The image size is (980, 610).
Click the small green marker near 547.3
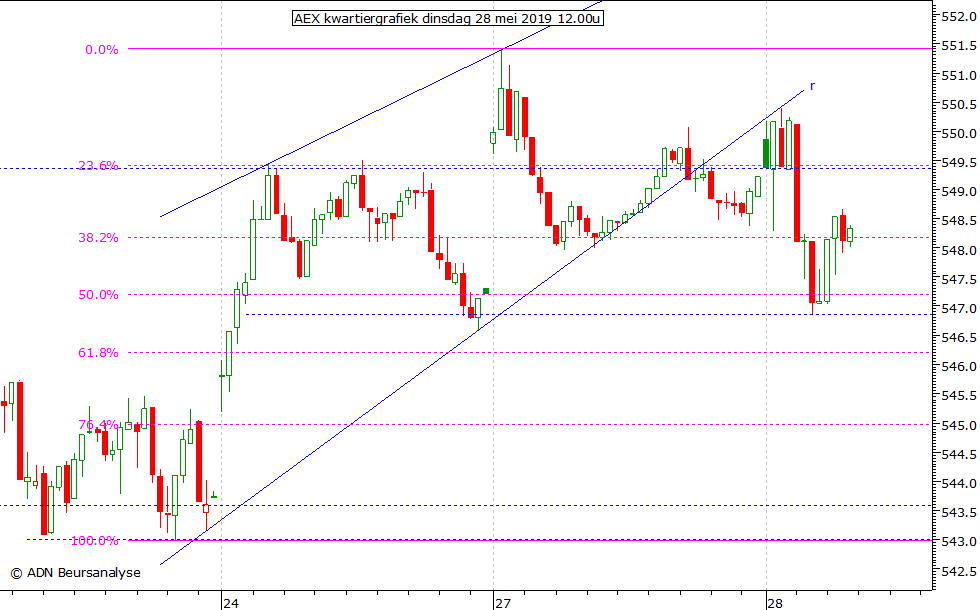click(x=486, y=291)
